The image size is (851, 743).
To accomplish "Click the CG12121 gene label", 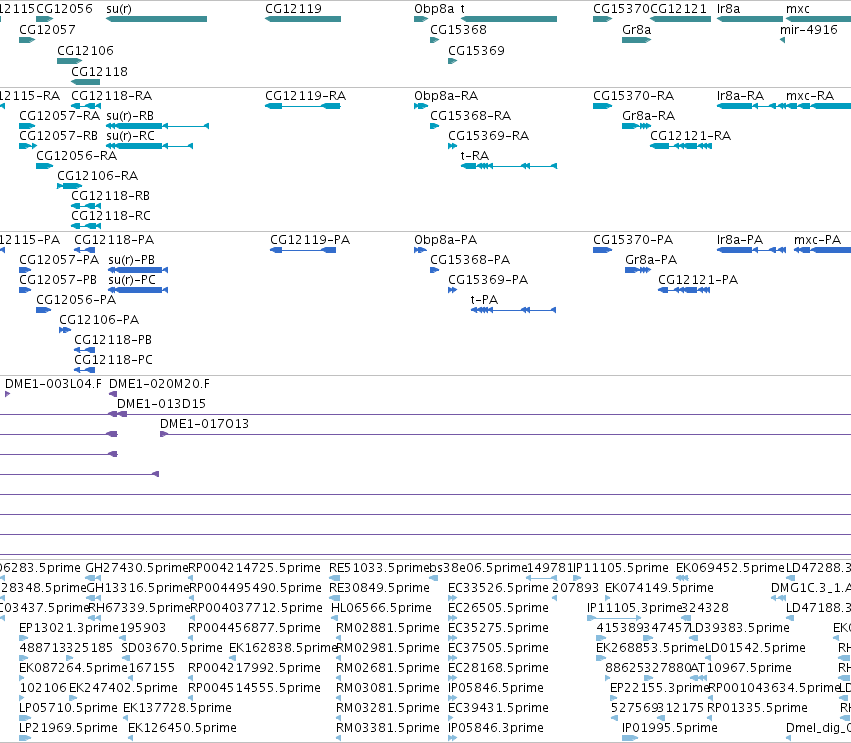I will (x=678, y=9).
